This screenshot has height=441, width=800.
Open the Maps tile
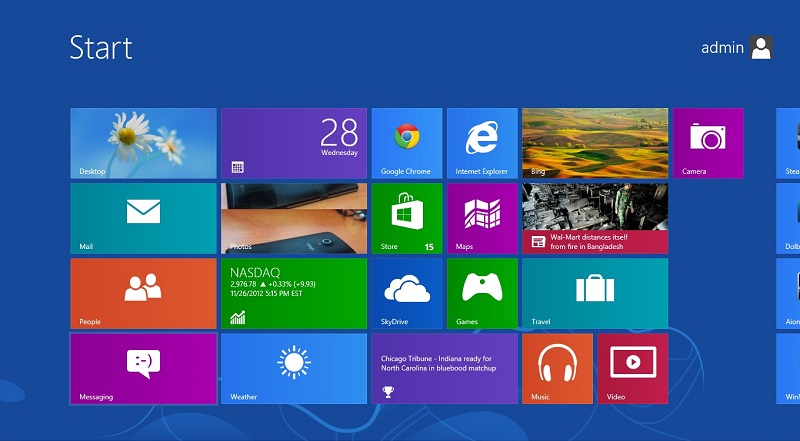[x=482, y=218]
